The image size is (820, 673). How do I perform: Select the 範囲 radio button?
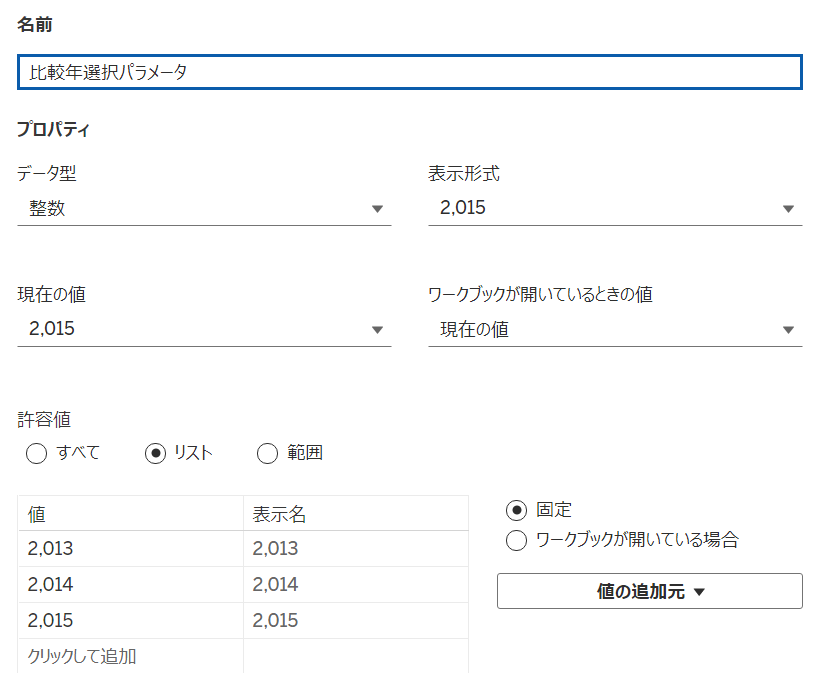pyautogui.click(x=267, y=453)
